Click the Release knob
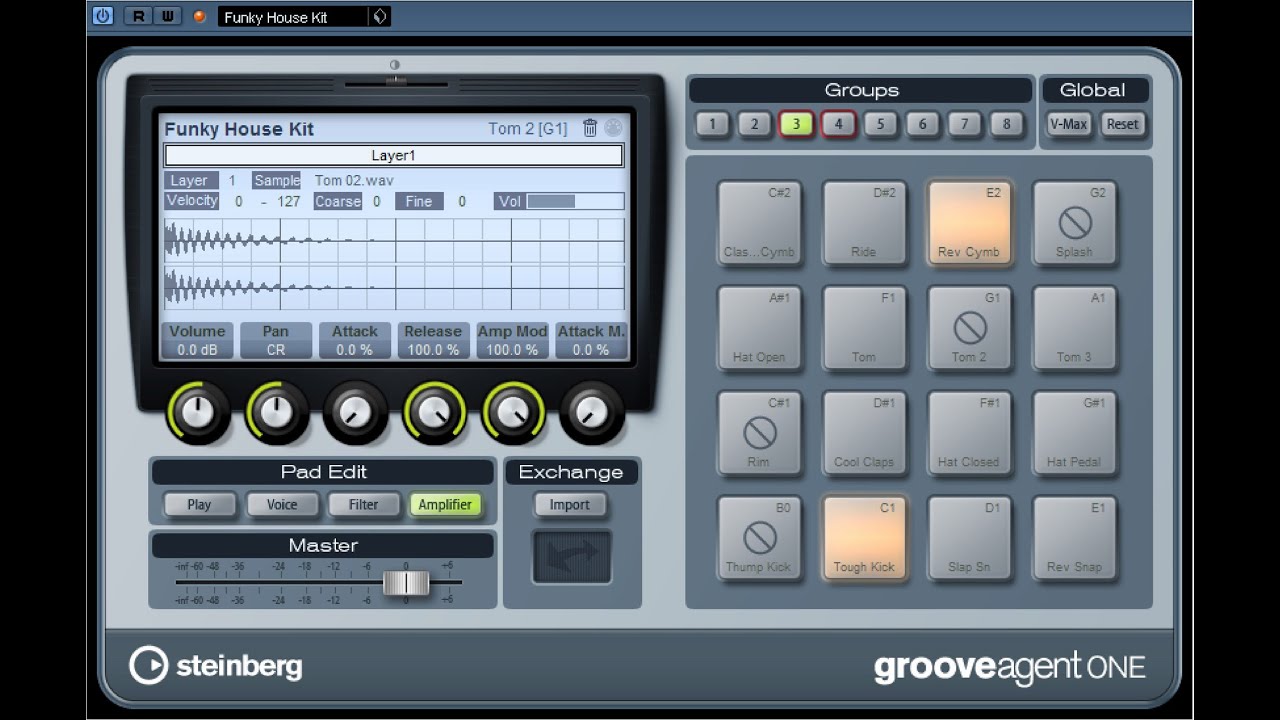 pyautogui.click(x=434, y=412)
